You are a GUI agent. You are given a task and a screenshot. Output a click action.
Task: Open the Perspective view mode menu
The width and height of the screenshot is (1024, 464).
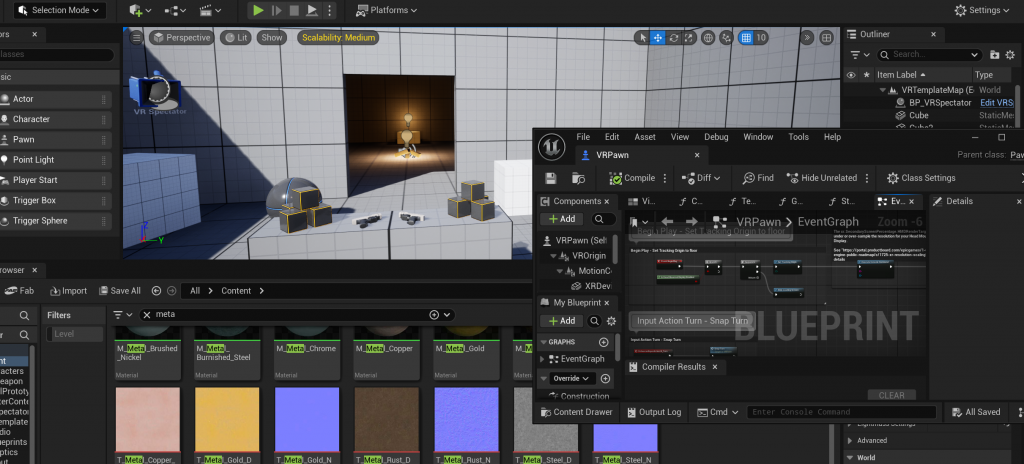[182, 38]
